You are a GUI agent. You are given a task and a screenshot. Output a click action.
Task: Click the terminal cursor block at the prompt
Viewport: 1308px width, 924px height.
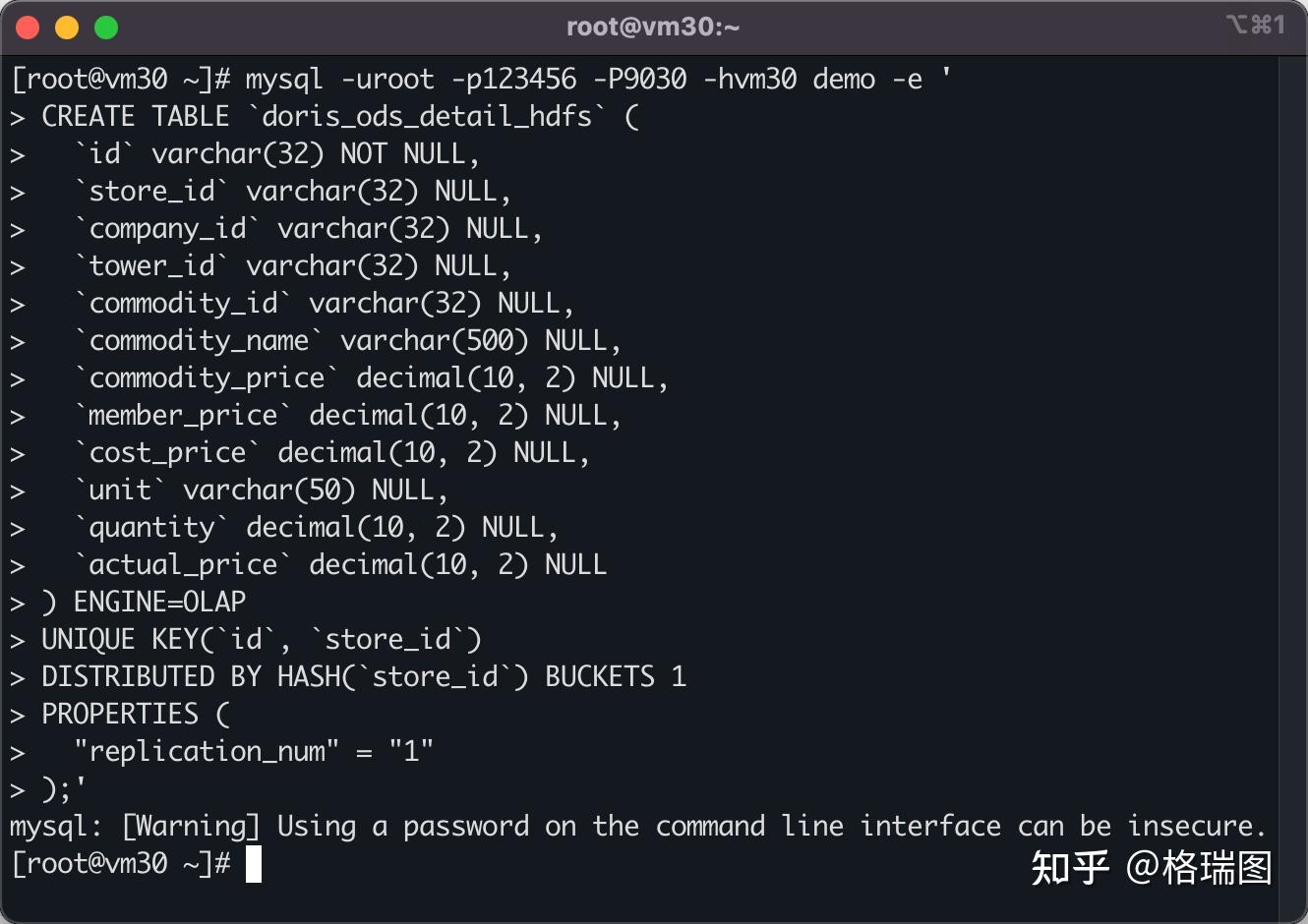[x=254, y=864]
